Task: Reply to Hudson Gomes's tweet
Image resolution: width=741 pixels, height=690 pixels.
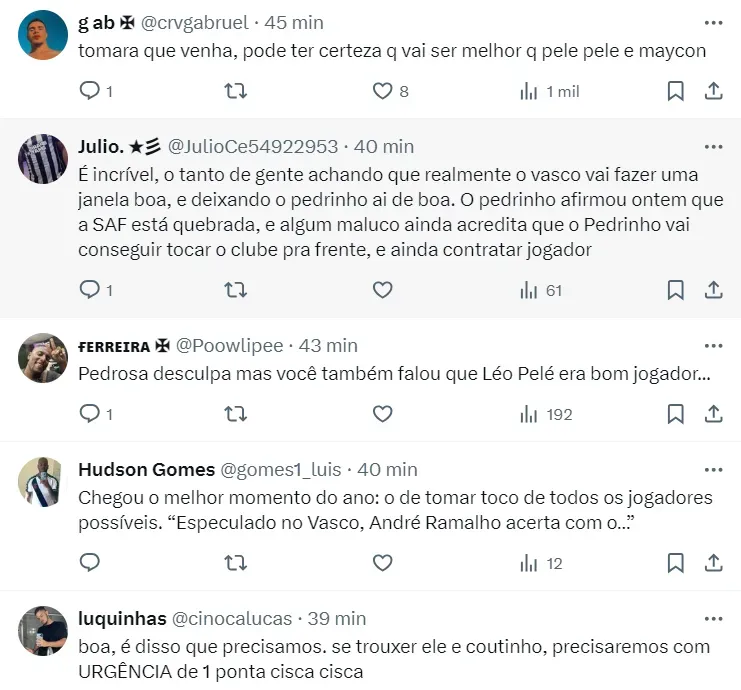Action: (x=90, y=563)
